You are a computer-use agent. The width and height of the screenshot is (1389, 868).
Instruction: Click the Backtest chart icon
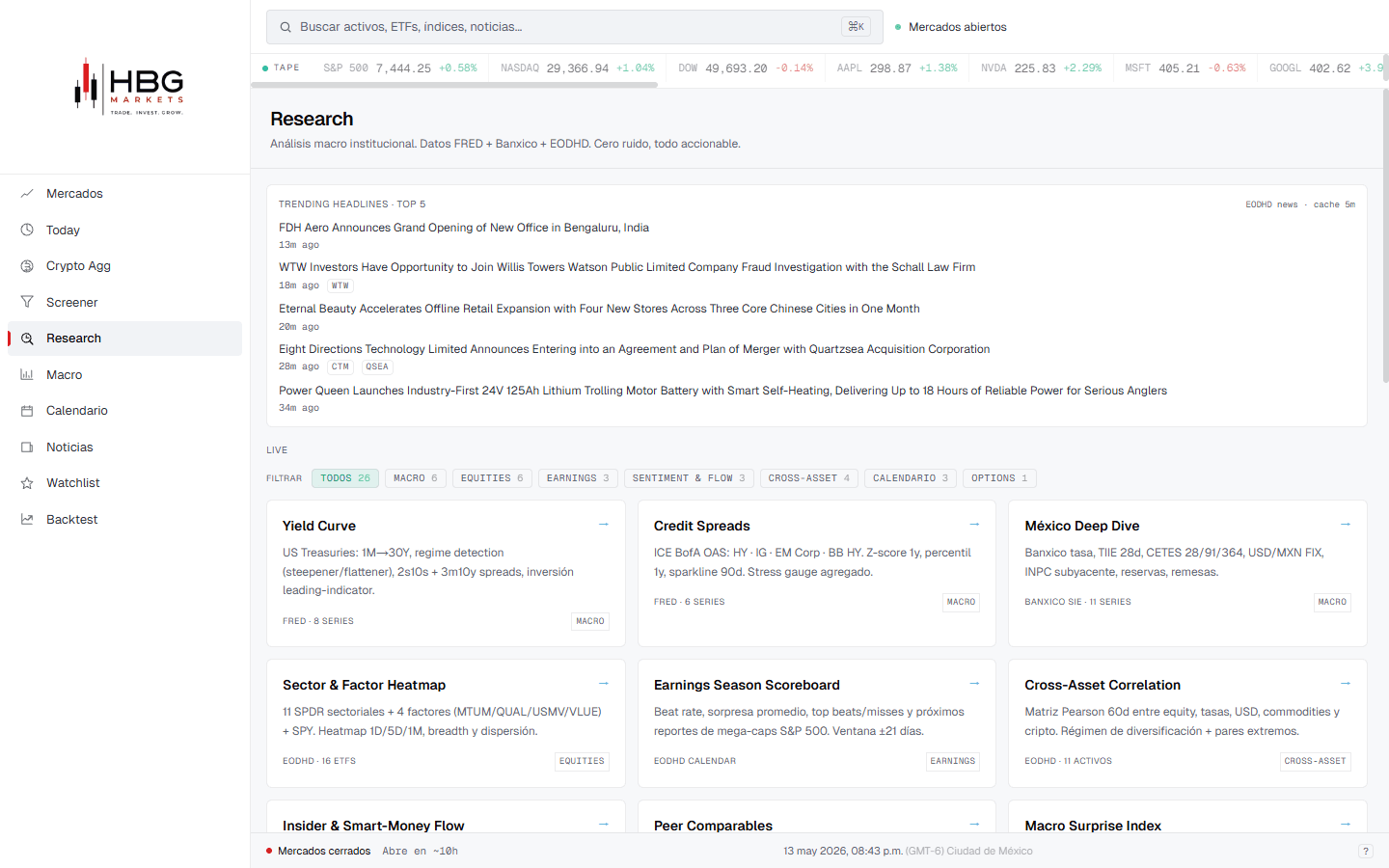point(27,520)
